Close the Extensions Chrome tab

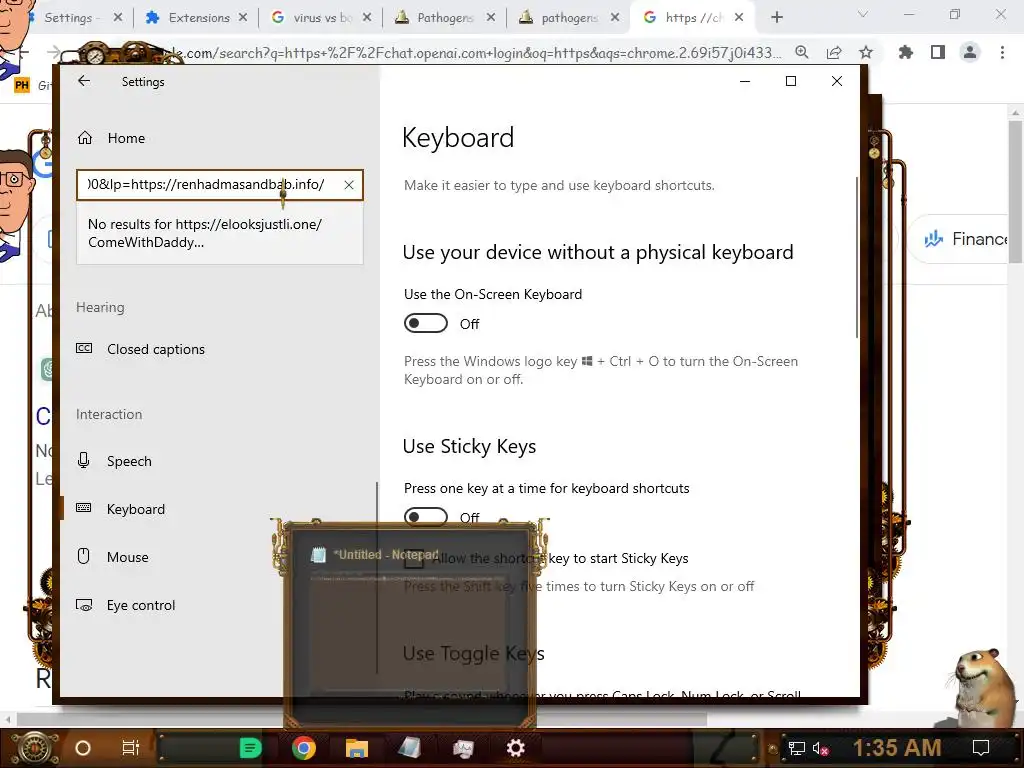(x=243, y=18)
